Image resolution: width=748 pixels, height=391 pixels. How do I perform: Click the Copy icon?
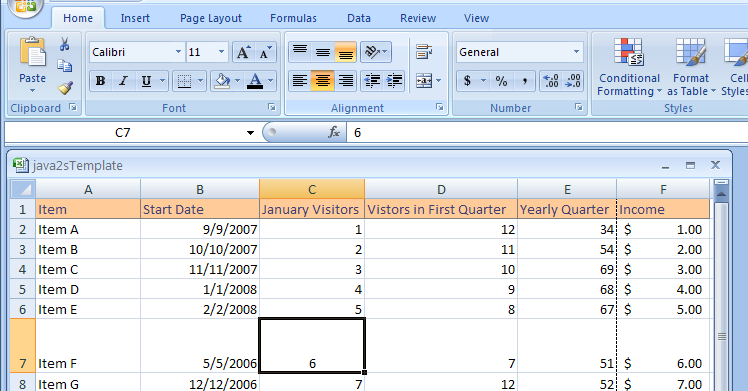pyautogui.click(x=64, y=66)
